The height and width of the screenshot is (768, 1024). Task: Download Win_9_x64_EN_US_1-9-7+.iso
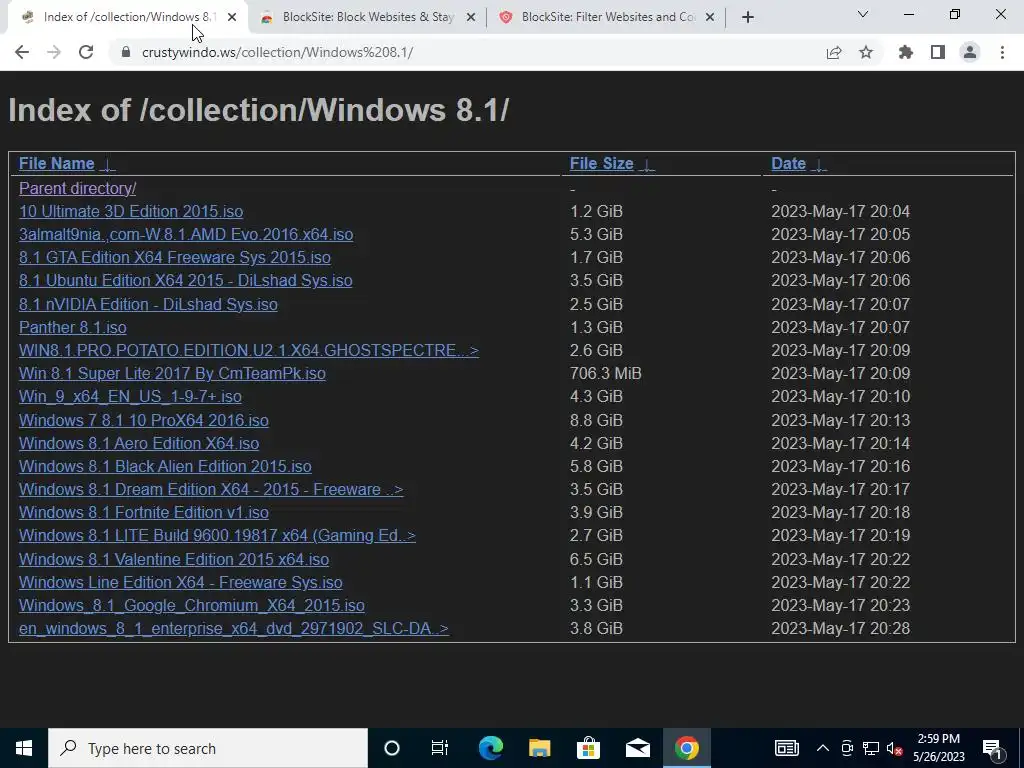pos(130,396)
